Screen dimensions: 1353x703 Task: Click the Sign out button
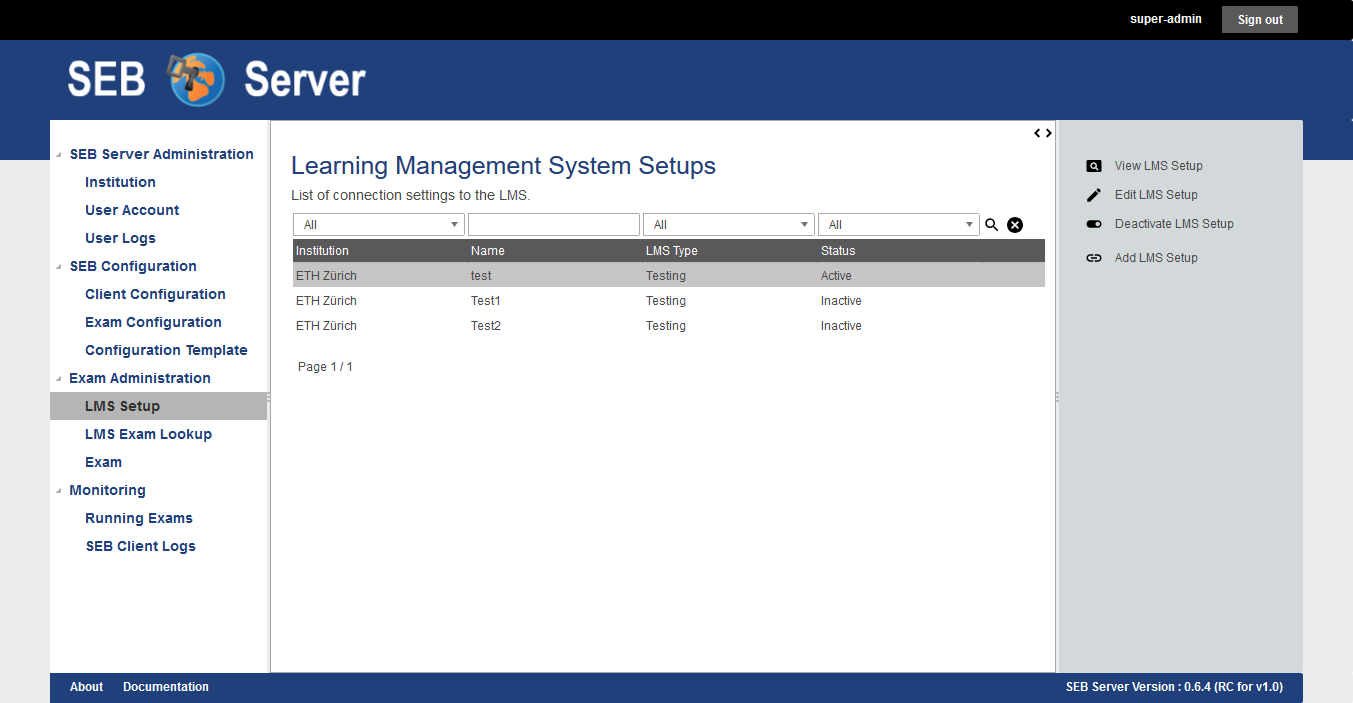point(1259,20)
